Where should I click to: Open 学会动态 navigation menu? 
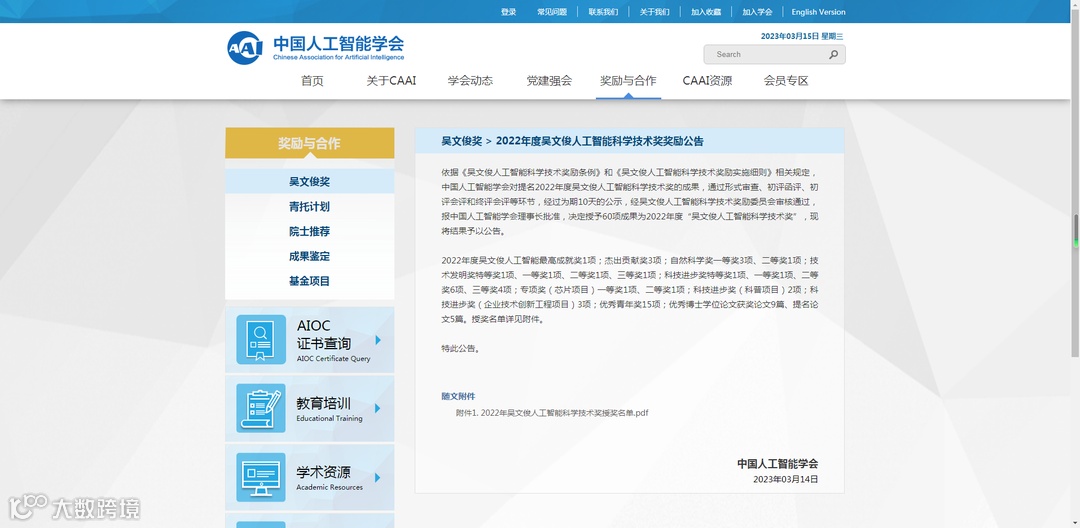click(x=470, y=81)
